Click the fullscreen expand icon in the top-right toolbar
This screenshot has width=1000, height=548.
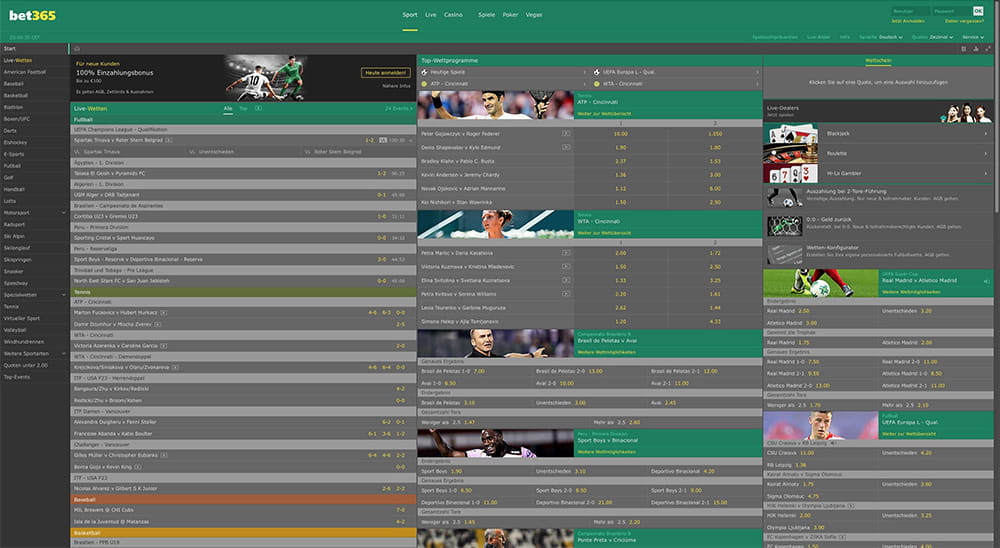click(x=988, y=48)
